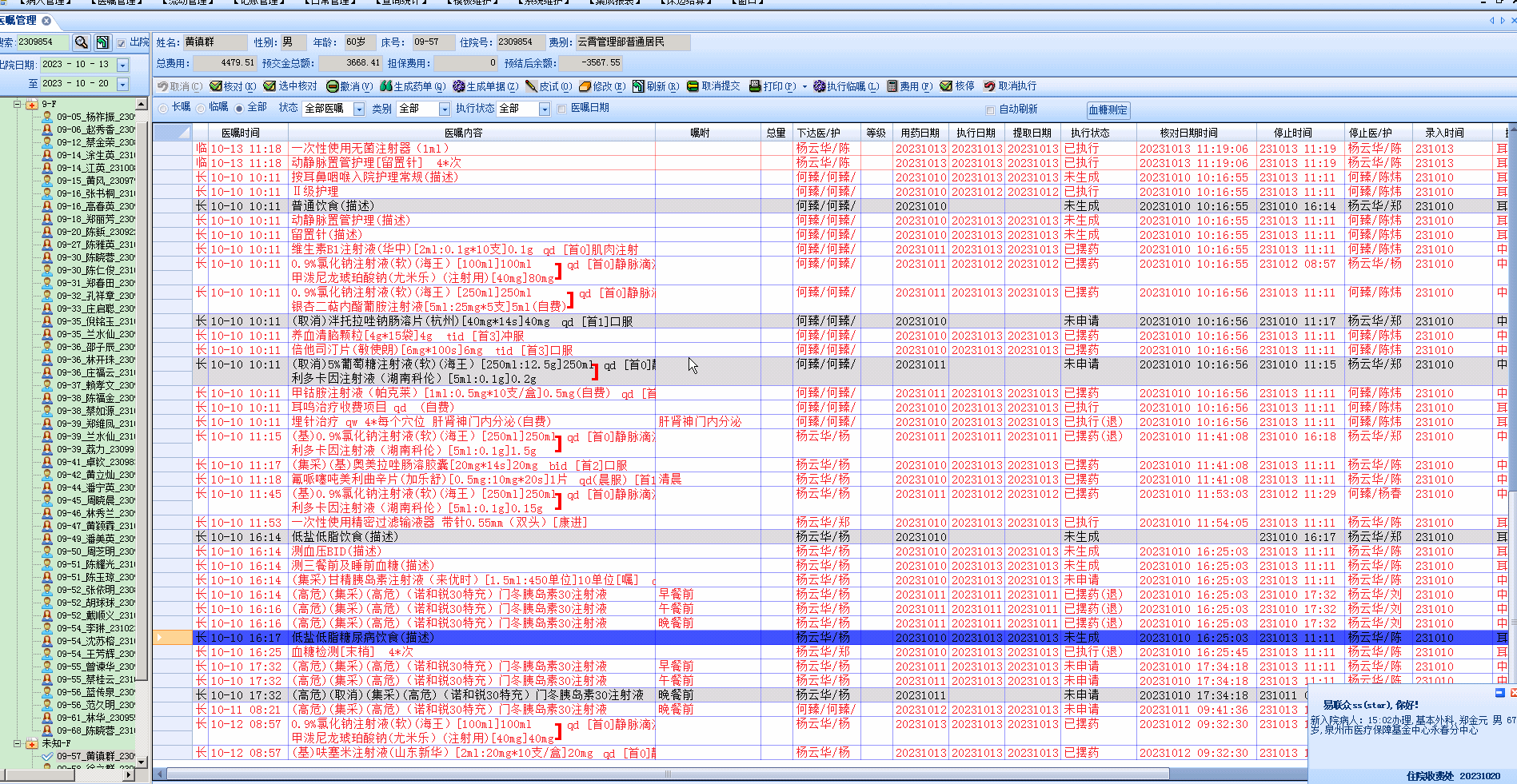The width and height of the screenshot is (1517, 784).
Task: Minimize the notification popup in the corner
Action: pyautogui.click(x=1500, y=693)
